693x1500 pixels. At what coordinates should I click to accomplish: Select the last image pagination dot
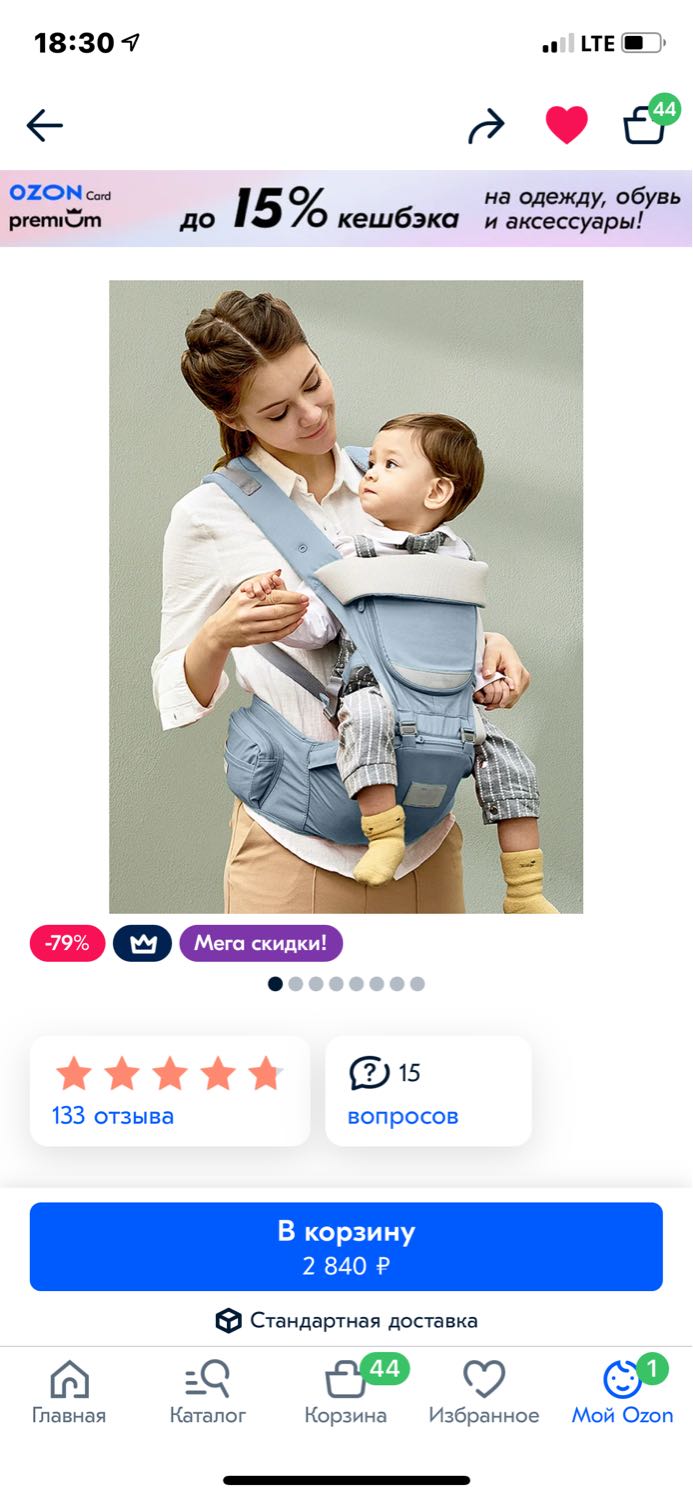pos(417,984)
